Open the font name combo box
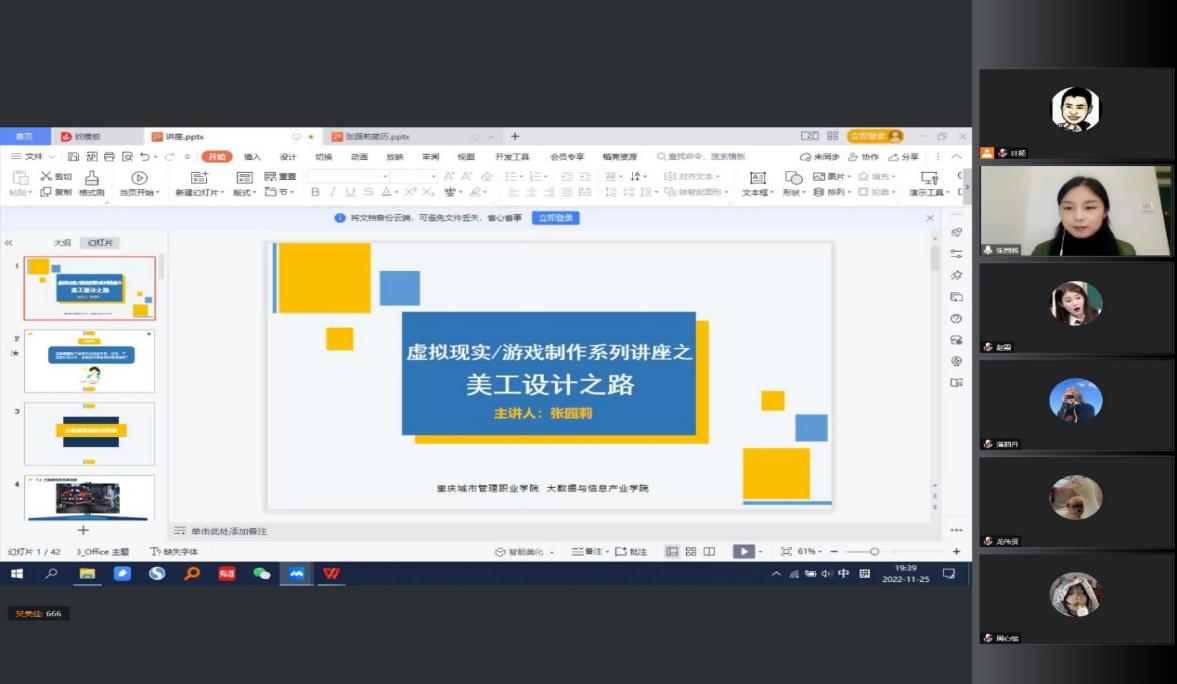The width and height of the screenshot is (1177, 684). pyautogui.click(x=347, y=176)
